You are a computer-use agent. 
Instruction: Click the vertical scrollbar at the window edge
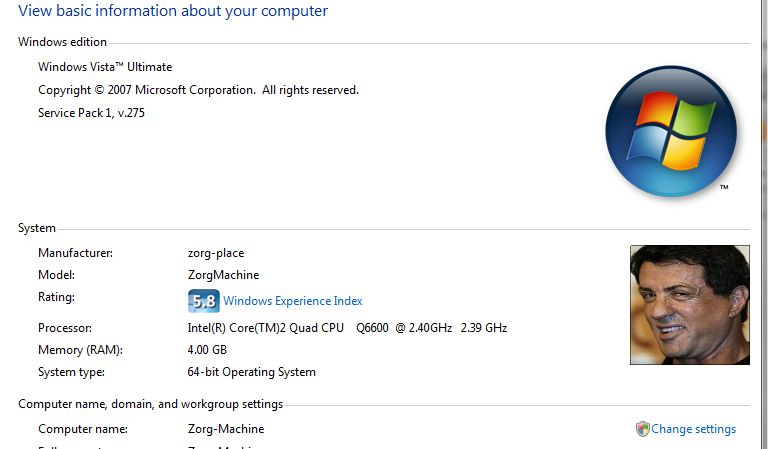coord(765,224)
